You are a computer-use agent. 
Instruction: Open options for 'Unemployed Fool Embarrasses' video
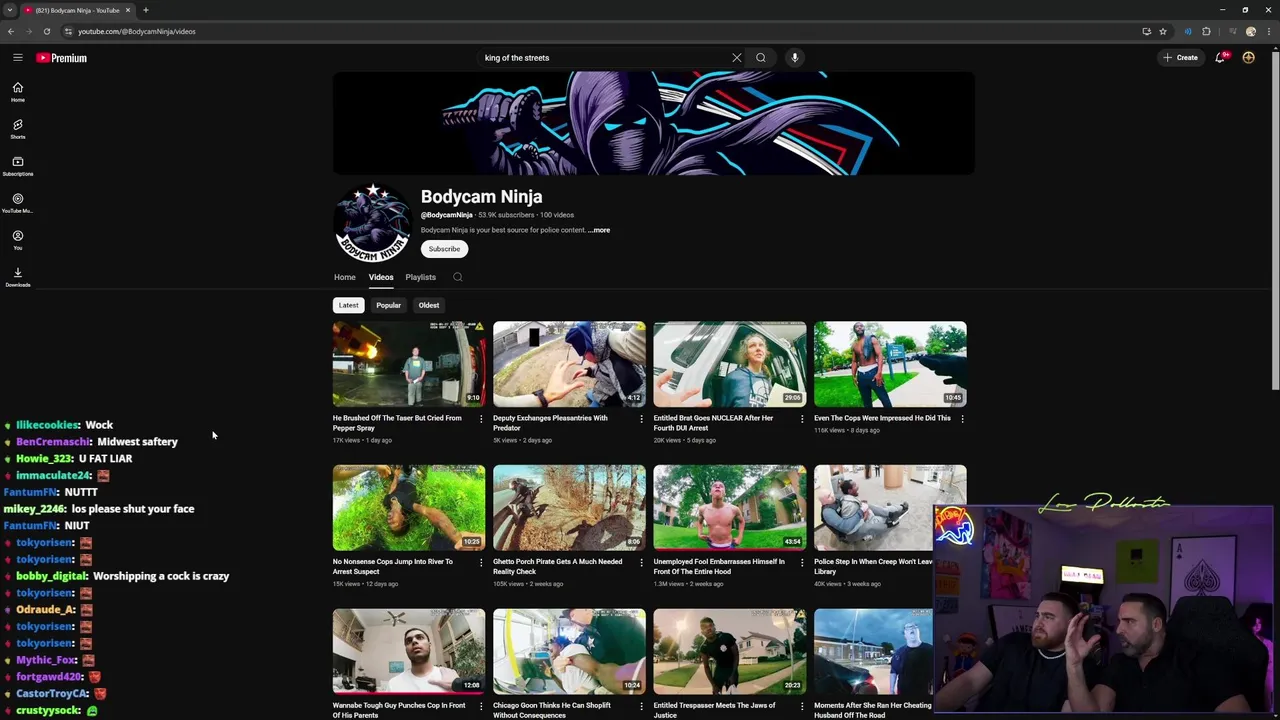[x=802, y=562]
